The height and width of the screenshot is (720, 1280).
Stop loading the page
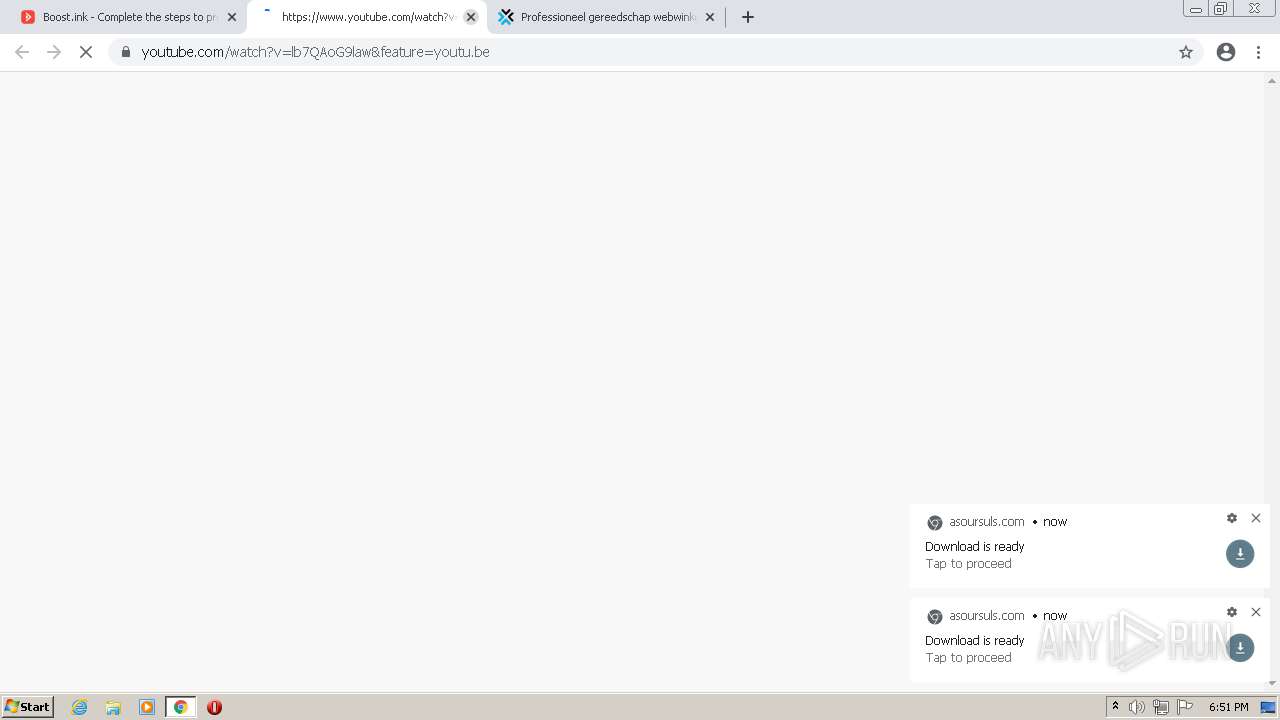click(x=86, y=52)
